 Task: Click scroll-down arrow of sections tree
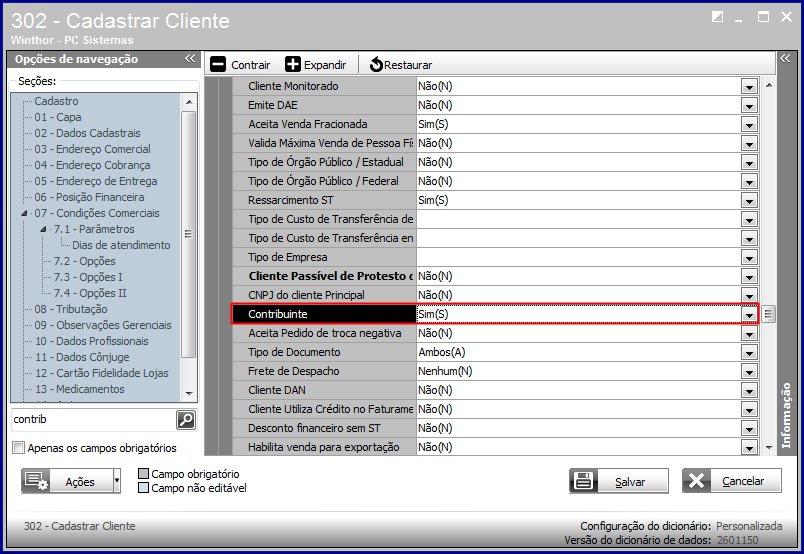189,394
